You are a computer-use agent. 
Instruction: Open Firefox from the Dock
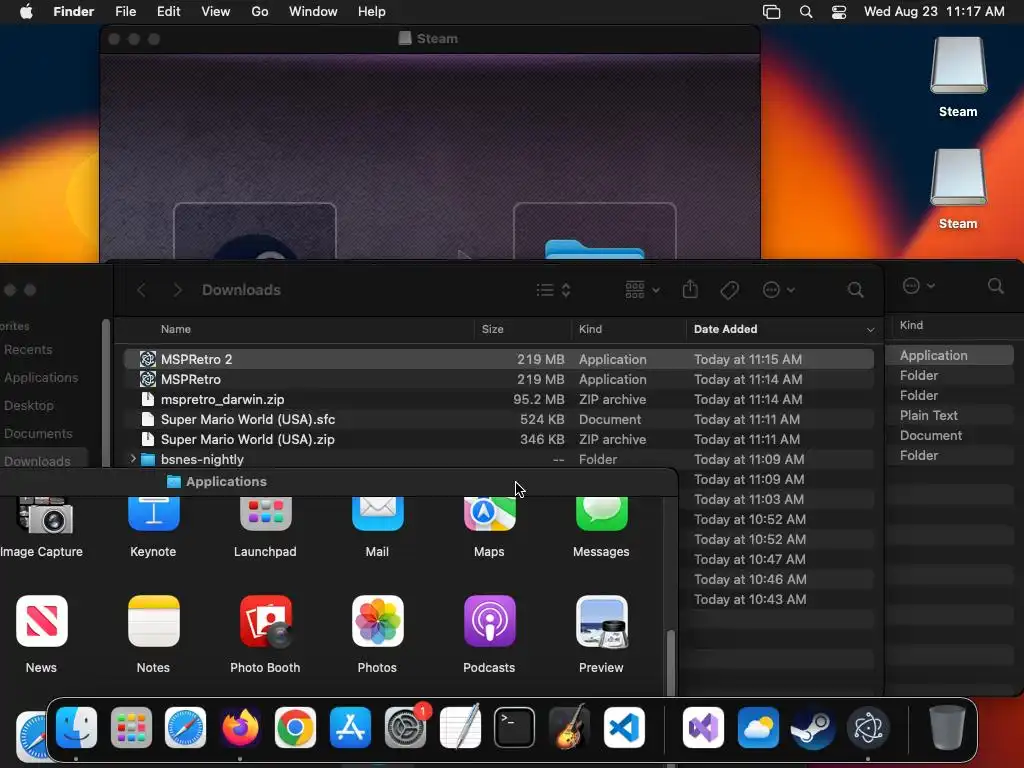pos(240,728)
